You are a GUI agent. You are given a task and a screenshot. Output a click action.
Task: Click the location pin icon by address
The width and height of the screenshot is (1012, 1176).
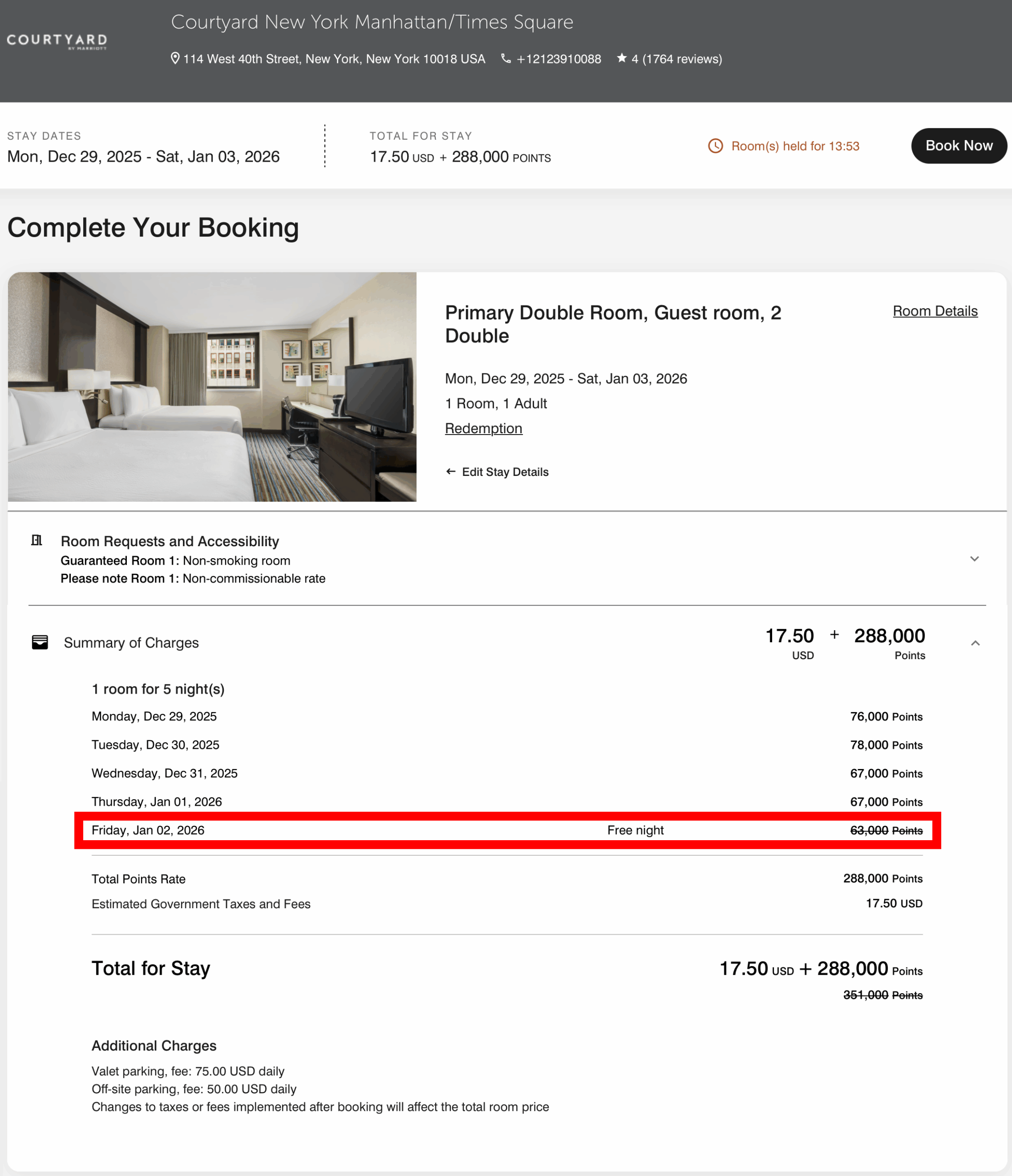pyautogui.click(x=175, y=58)
